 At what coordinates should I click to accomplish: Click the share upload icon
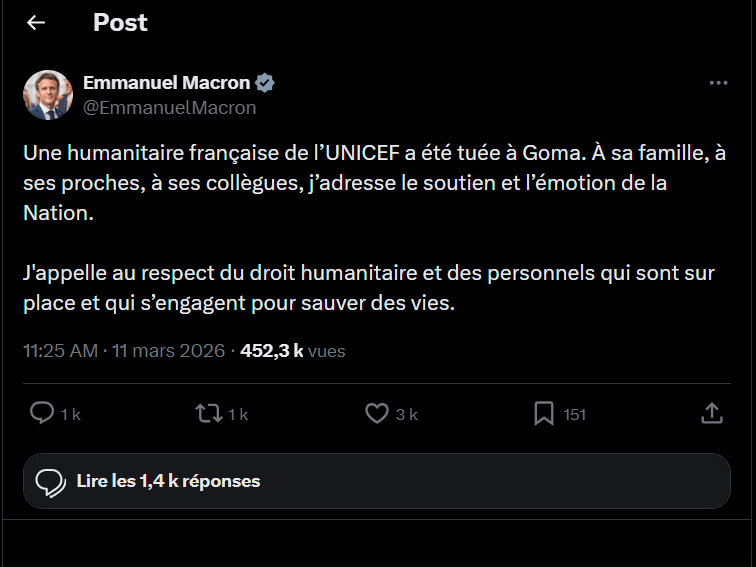click(711, 413)
